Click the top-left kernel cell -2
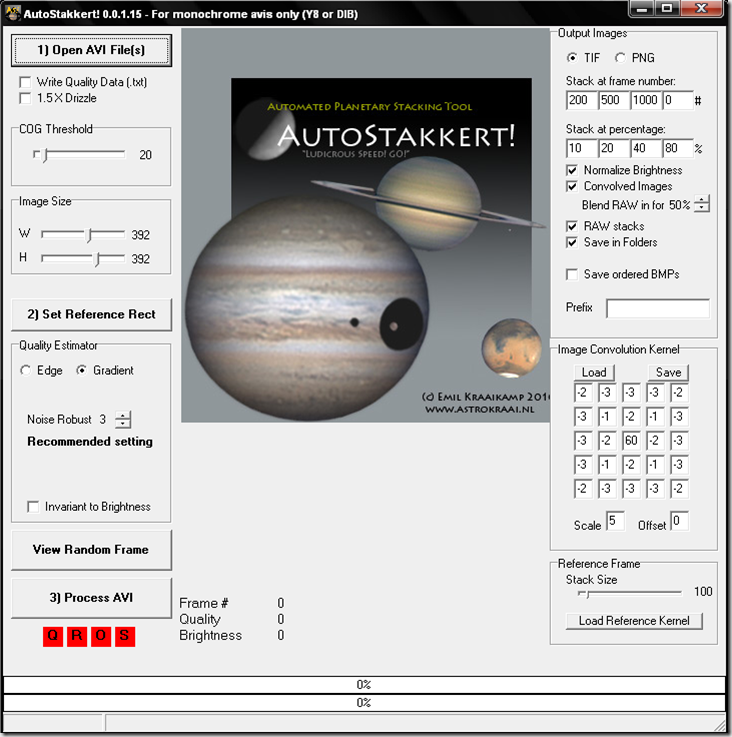This screenshot has width=732, height=737. tap(583, 392)
